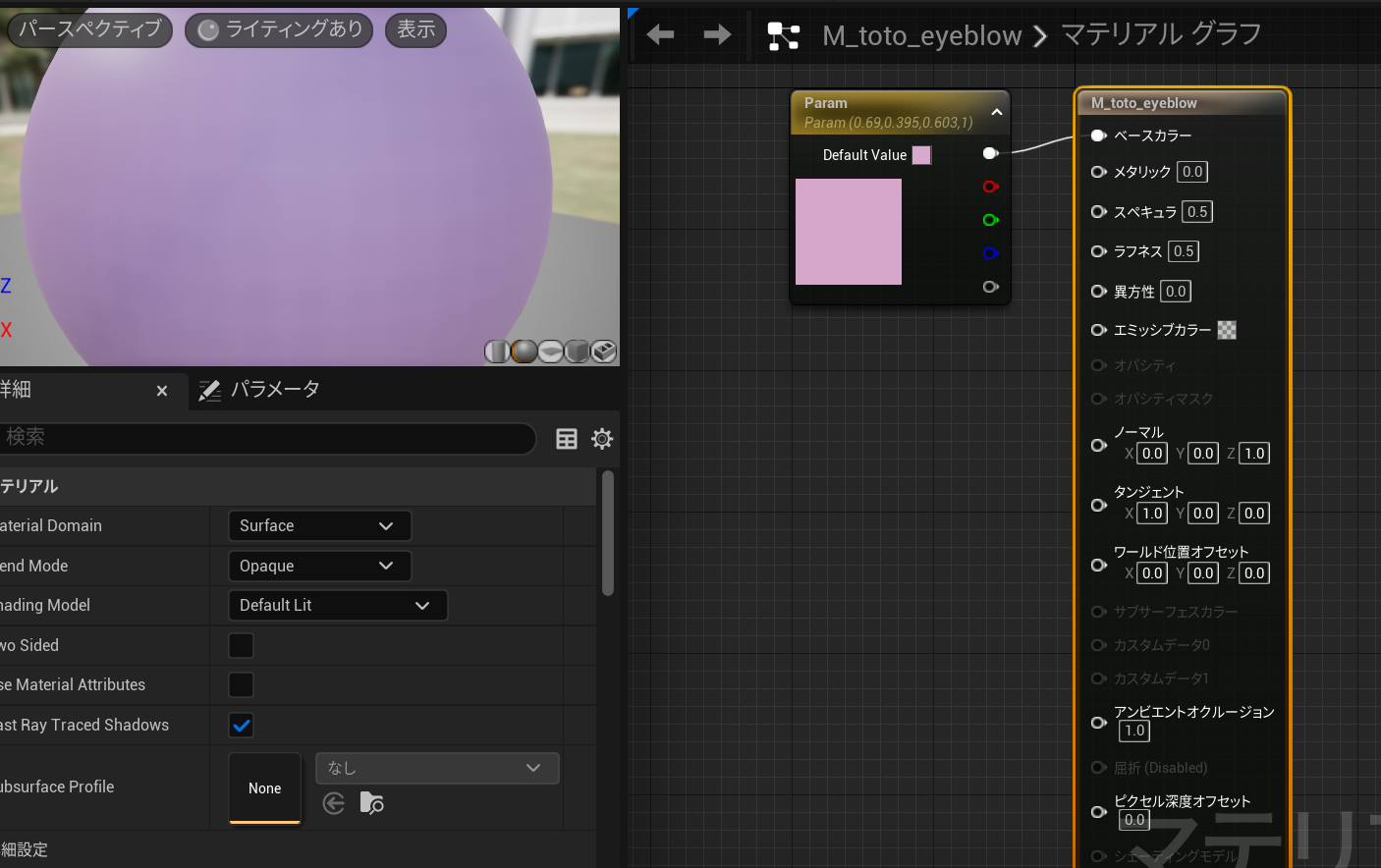
Task: Click the ベースカラー input pin
Action: point(1099,136)
